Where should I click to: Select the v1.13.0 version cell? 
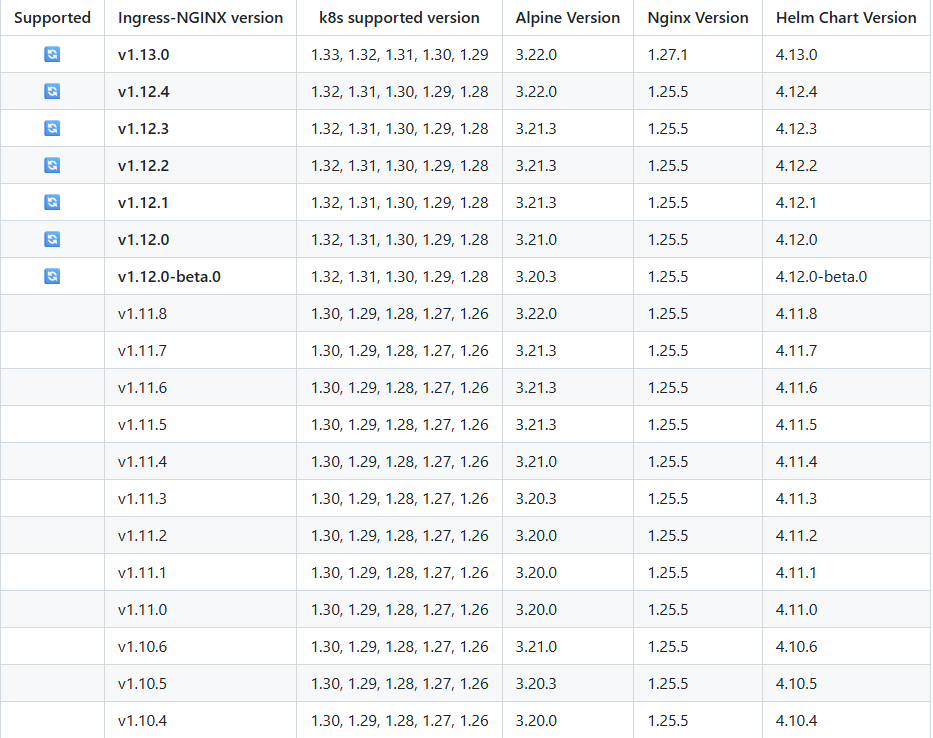pyautogui.click(x=143, y=55)
